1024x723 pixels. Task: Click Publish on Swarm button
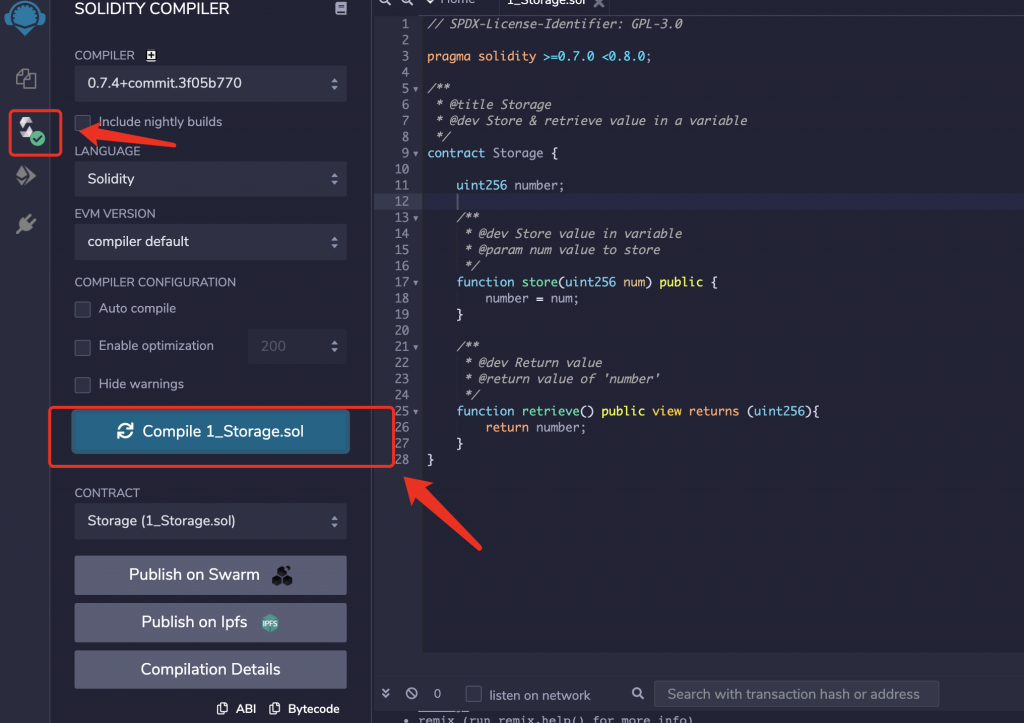tap(210, 575)
